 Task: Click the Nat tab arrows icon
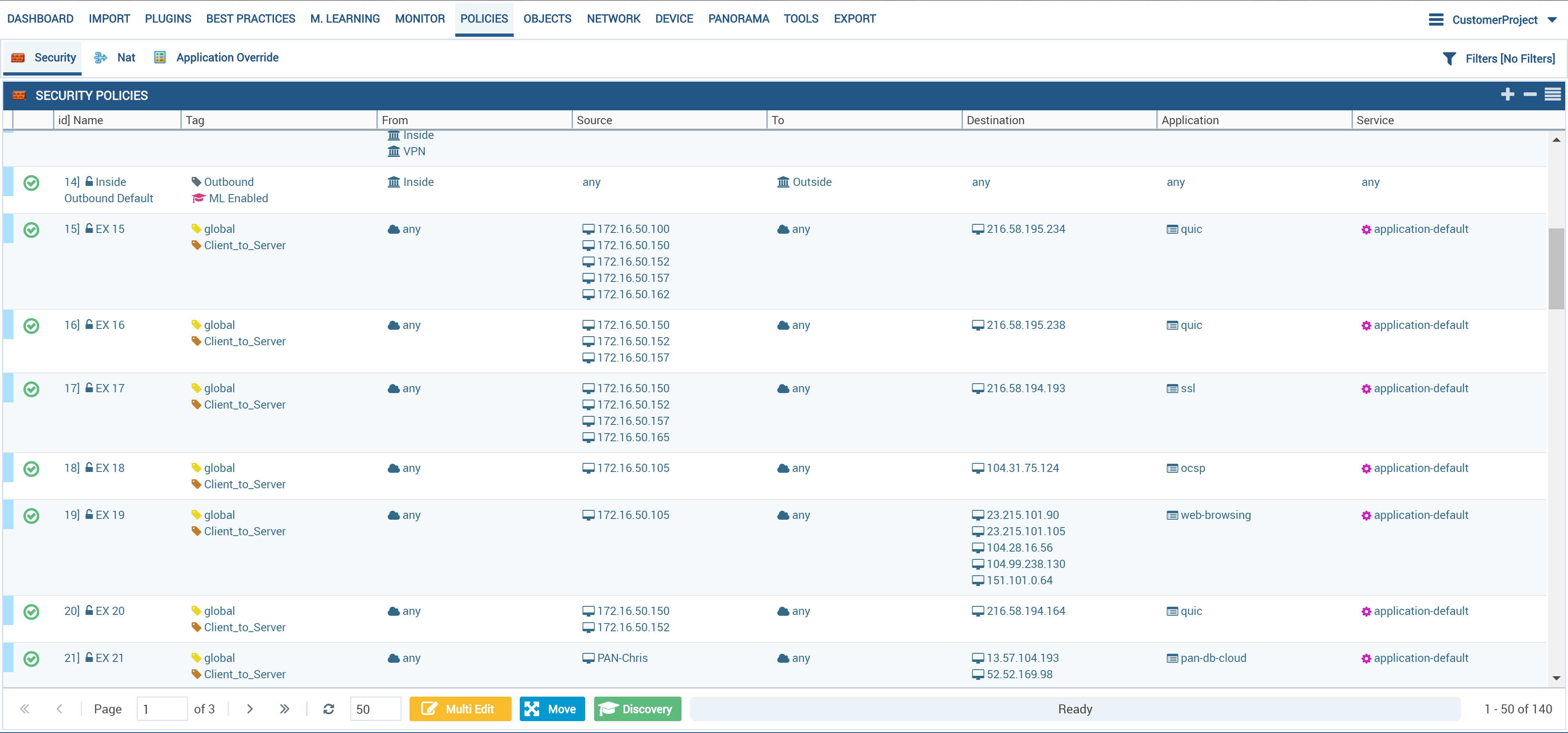[100, 57]
